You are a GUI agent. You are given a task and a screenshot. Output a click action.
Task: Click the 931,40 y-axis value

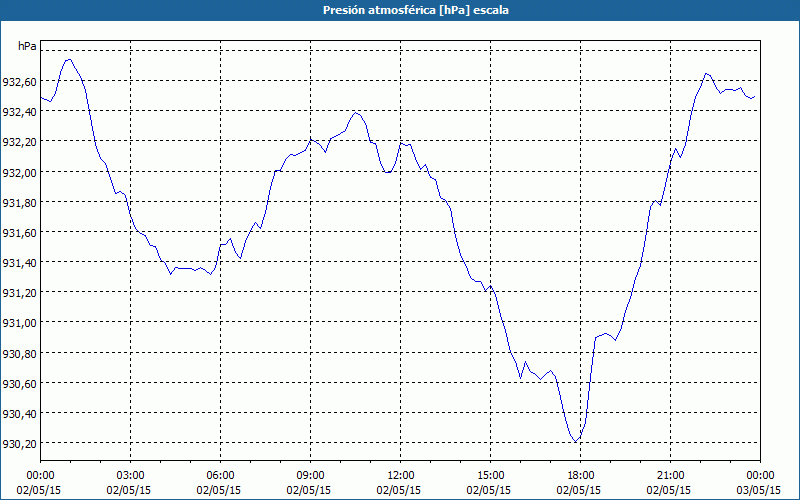point(19,262)
